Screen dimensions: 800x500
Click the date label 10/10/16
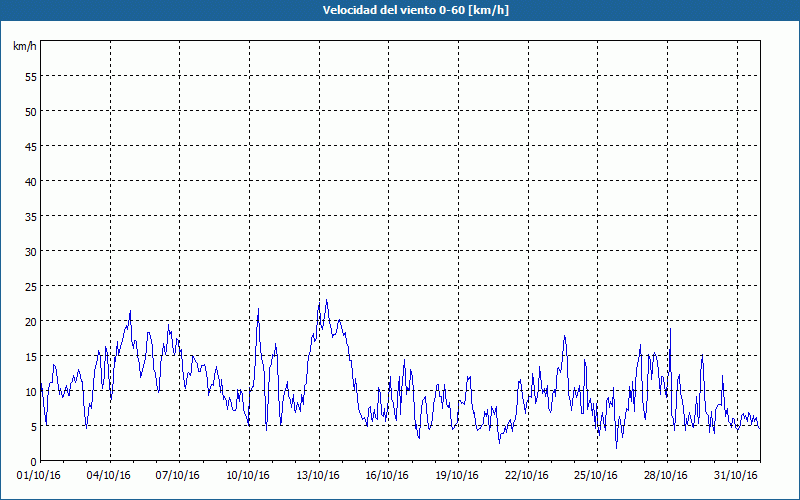248,476
